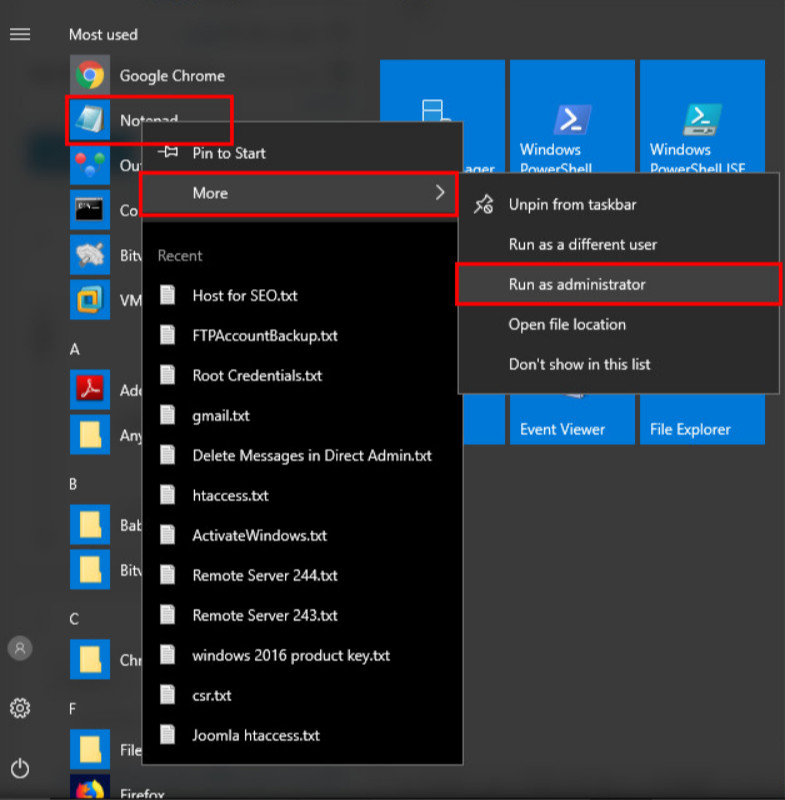Click the folder icon under letter C
785x800 pixels.
pos(90,659)
